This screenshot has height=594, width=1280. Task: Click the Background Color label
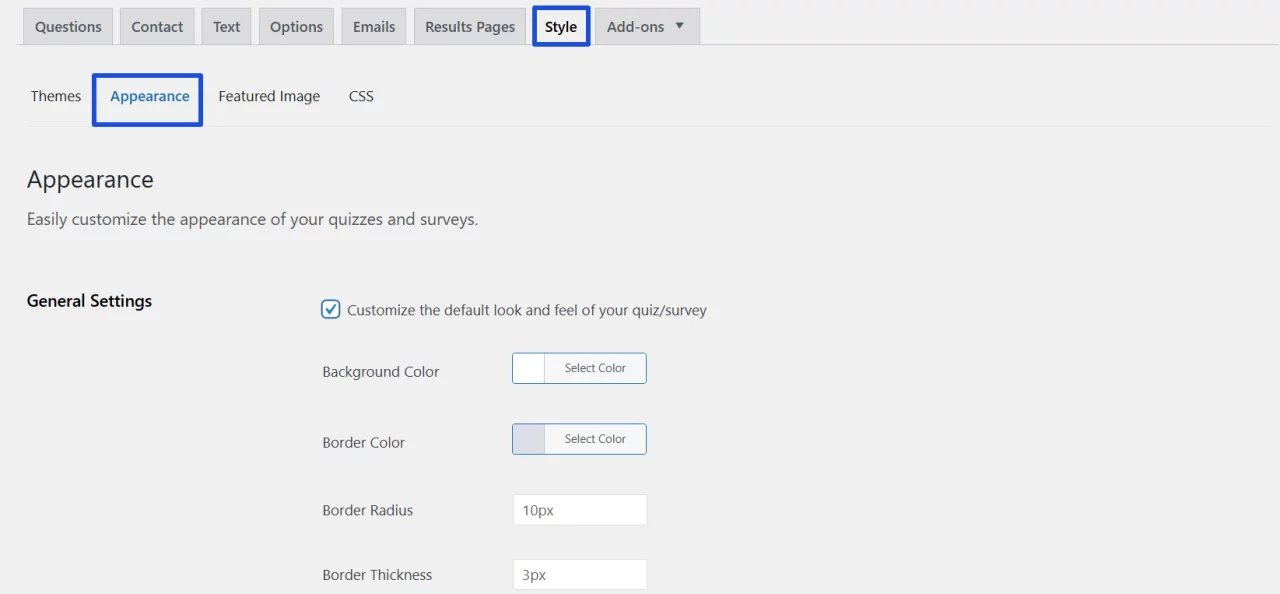(381, 372)
